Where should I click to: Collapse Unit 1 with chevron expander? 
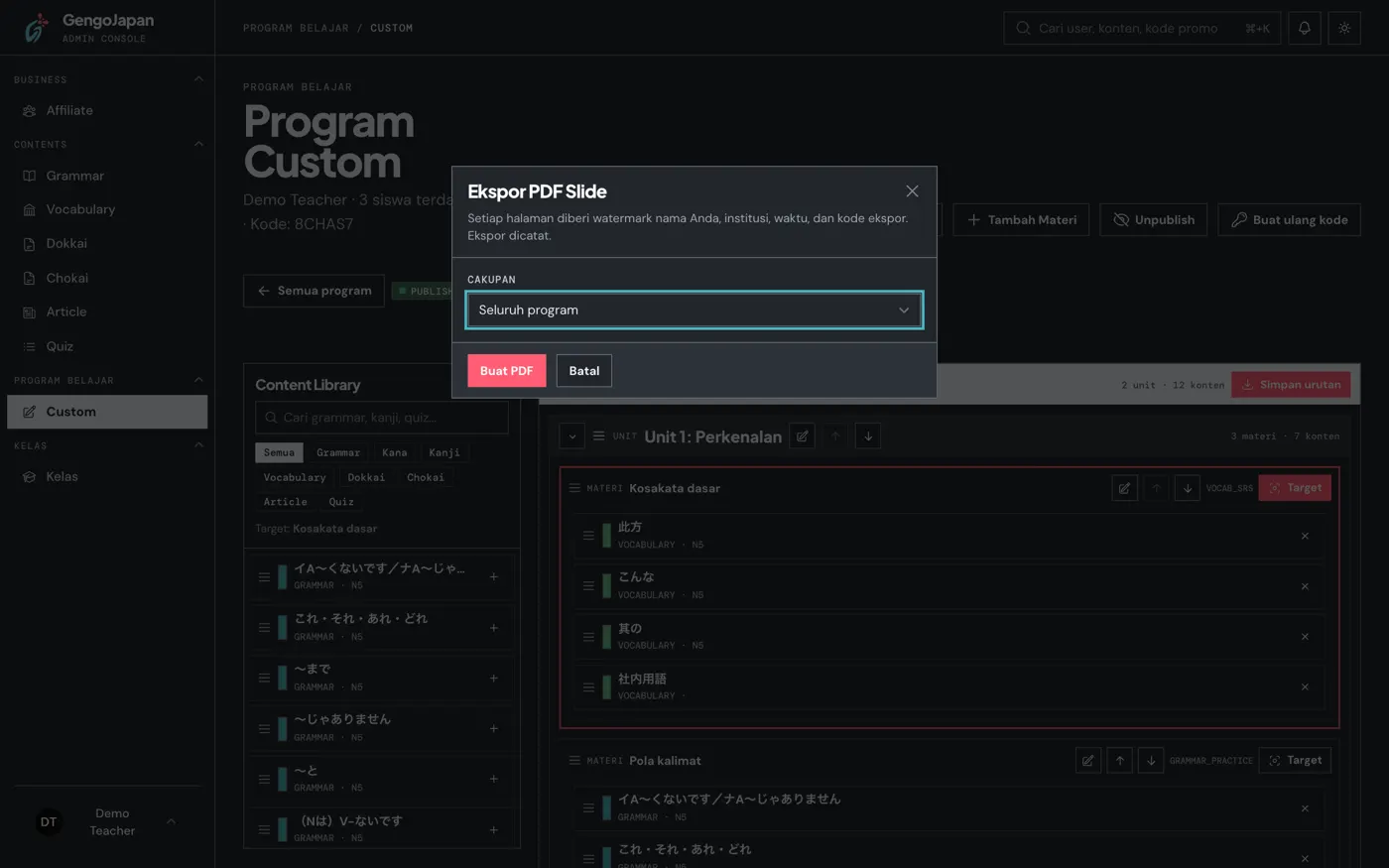click(x=571, y=436)
